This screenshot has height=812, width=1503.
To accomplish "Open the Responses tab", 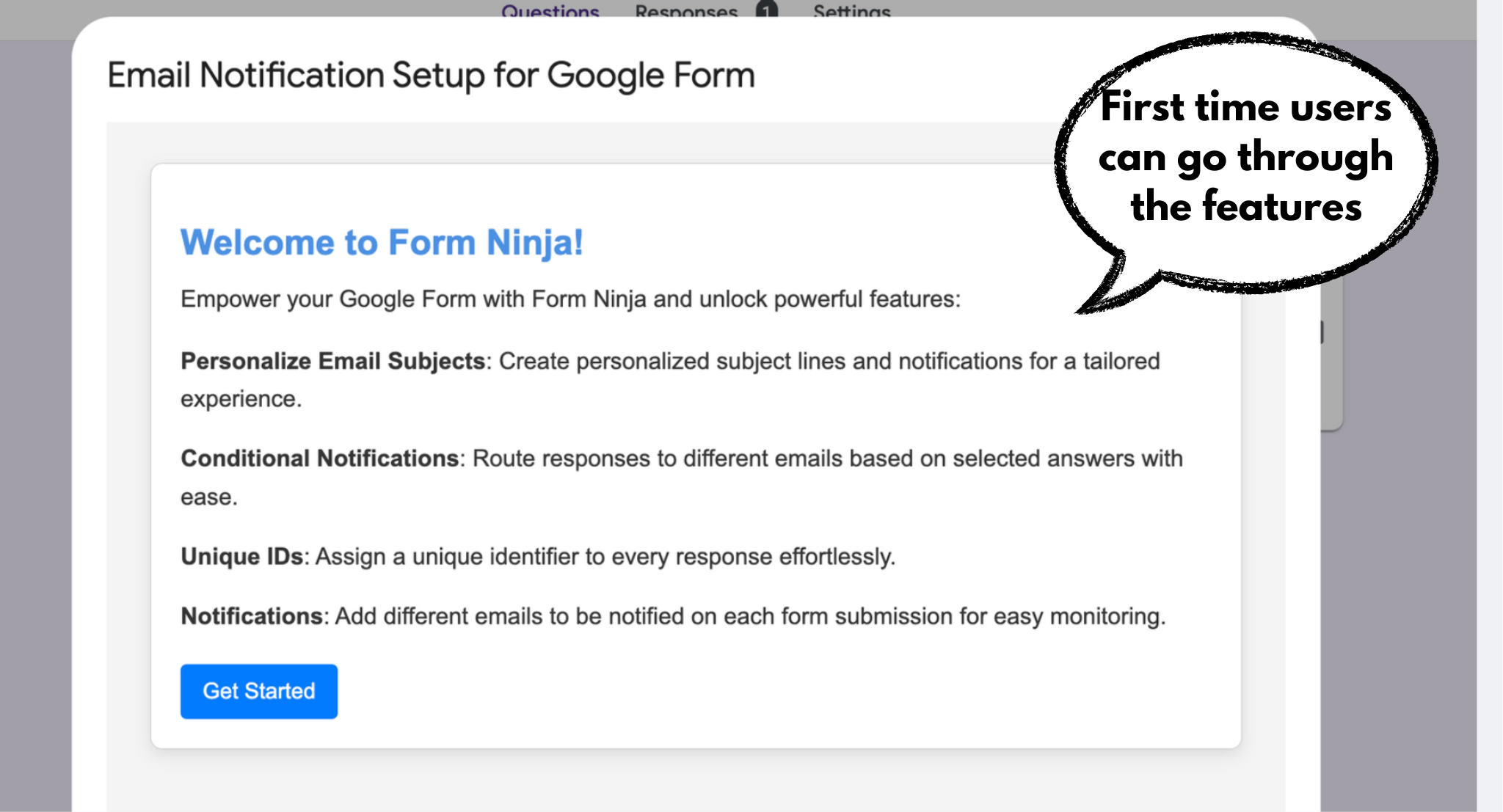I will 685,11.
